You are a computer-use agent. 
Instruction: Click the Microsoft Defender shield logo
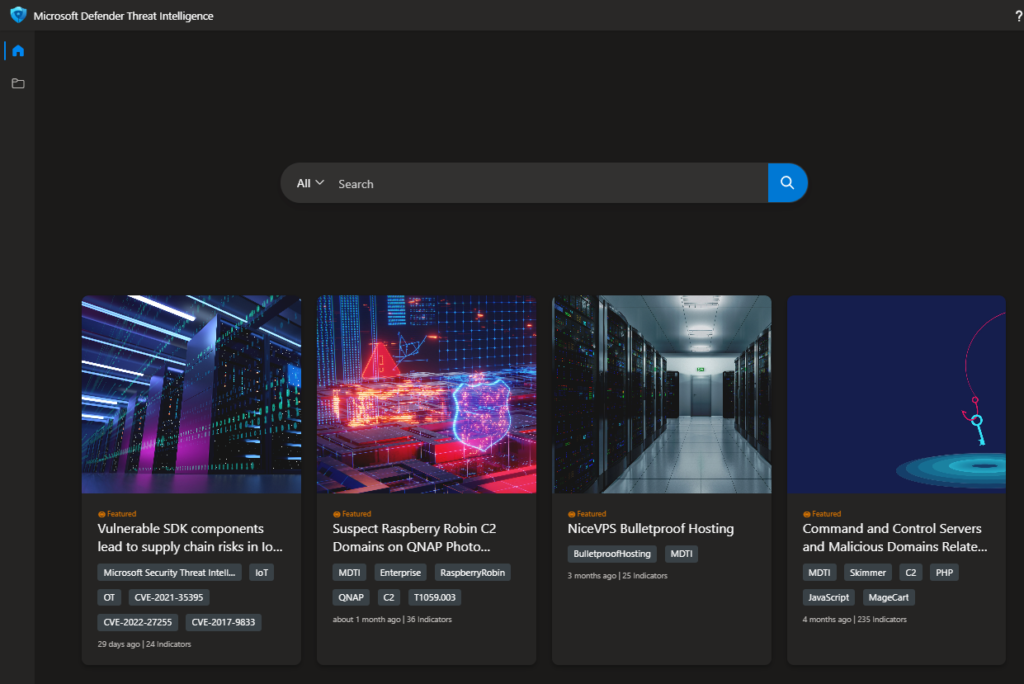point(18,15)
